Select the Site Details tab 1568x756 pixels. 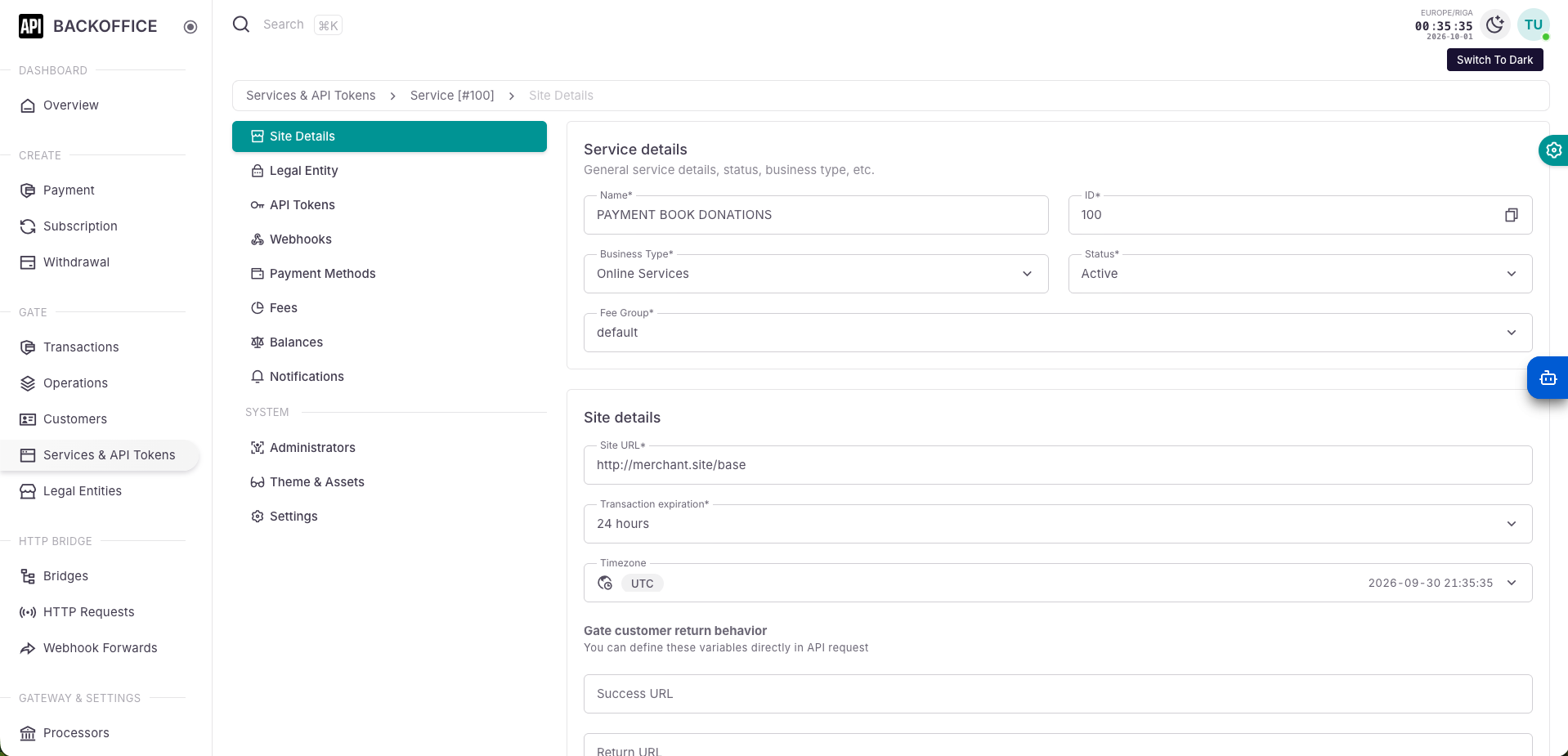click(x=389, y=136)
